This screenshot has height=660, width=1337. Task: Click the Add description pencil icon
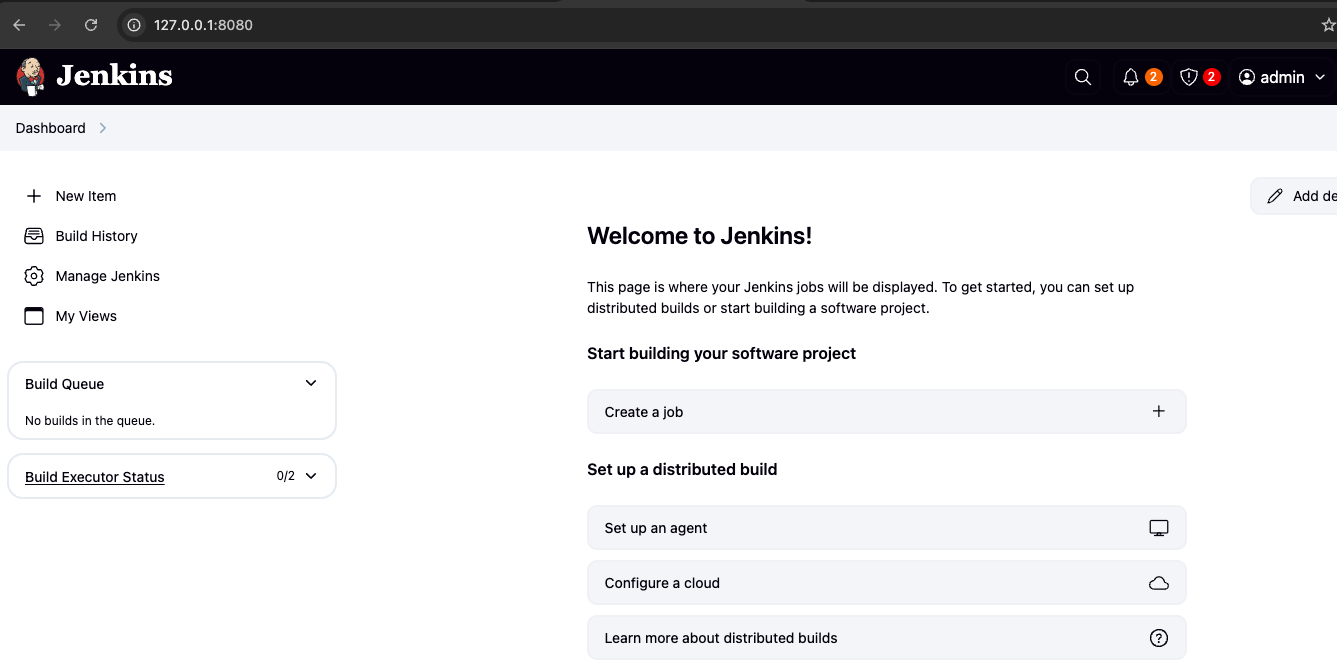[1275, 196]
